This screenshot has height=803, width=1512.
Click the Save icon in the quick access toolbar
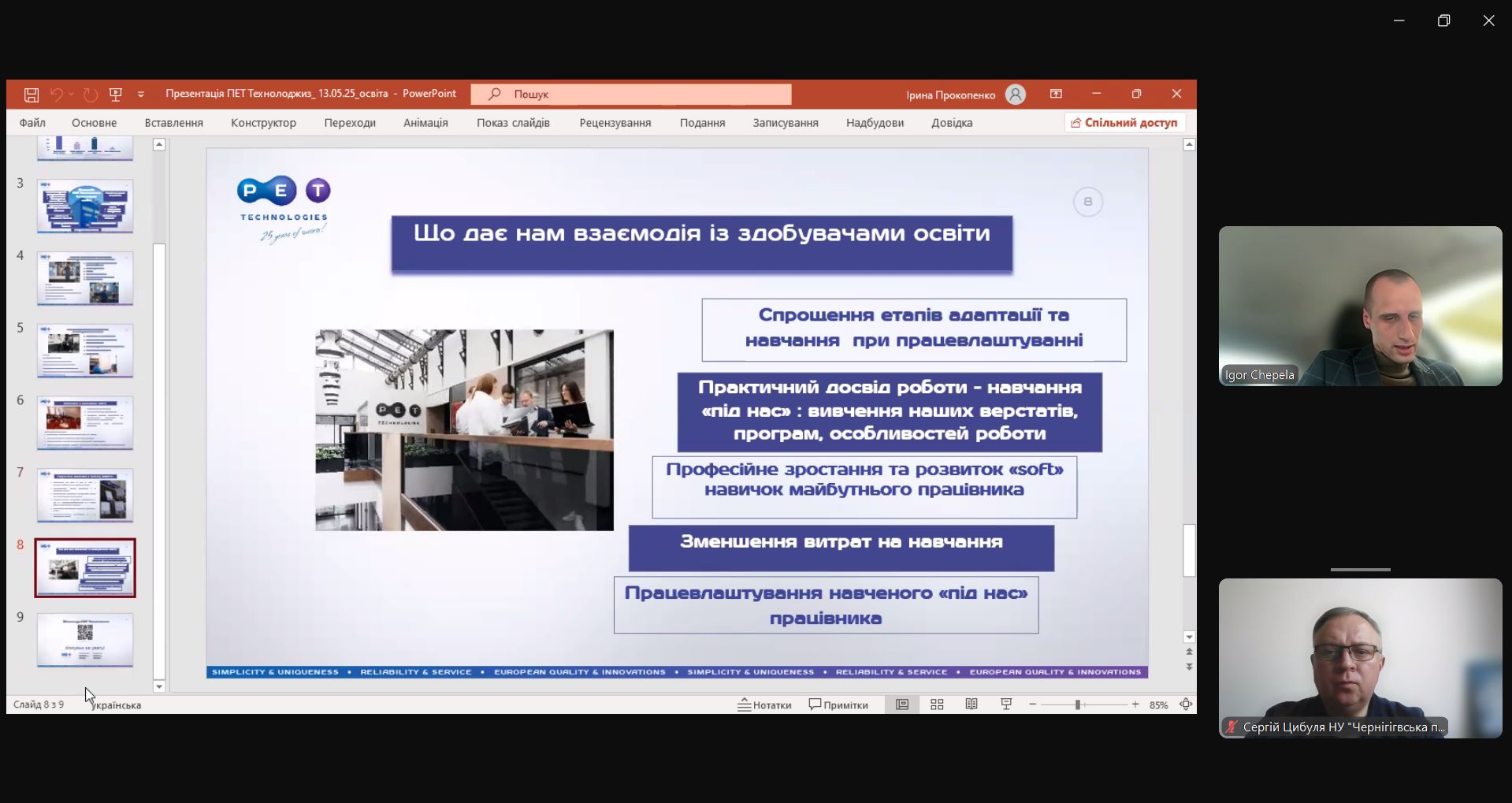[32, 95]
